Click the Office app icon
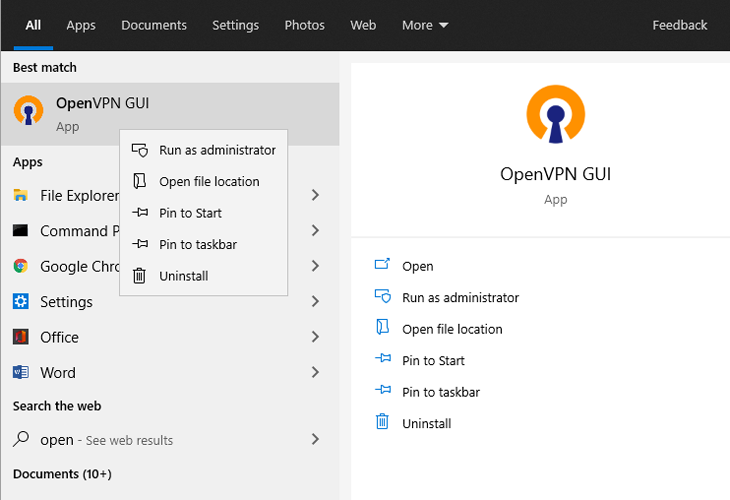 click(x=20, y=337)
